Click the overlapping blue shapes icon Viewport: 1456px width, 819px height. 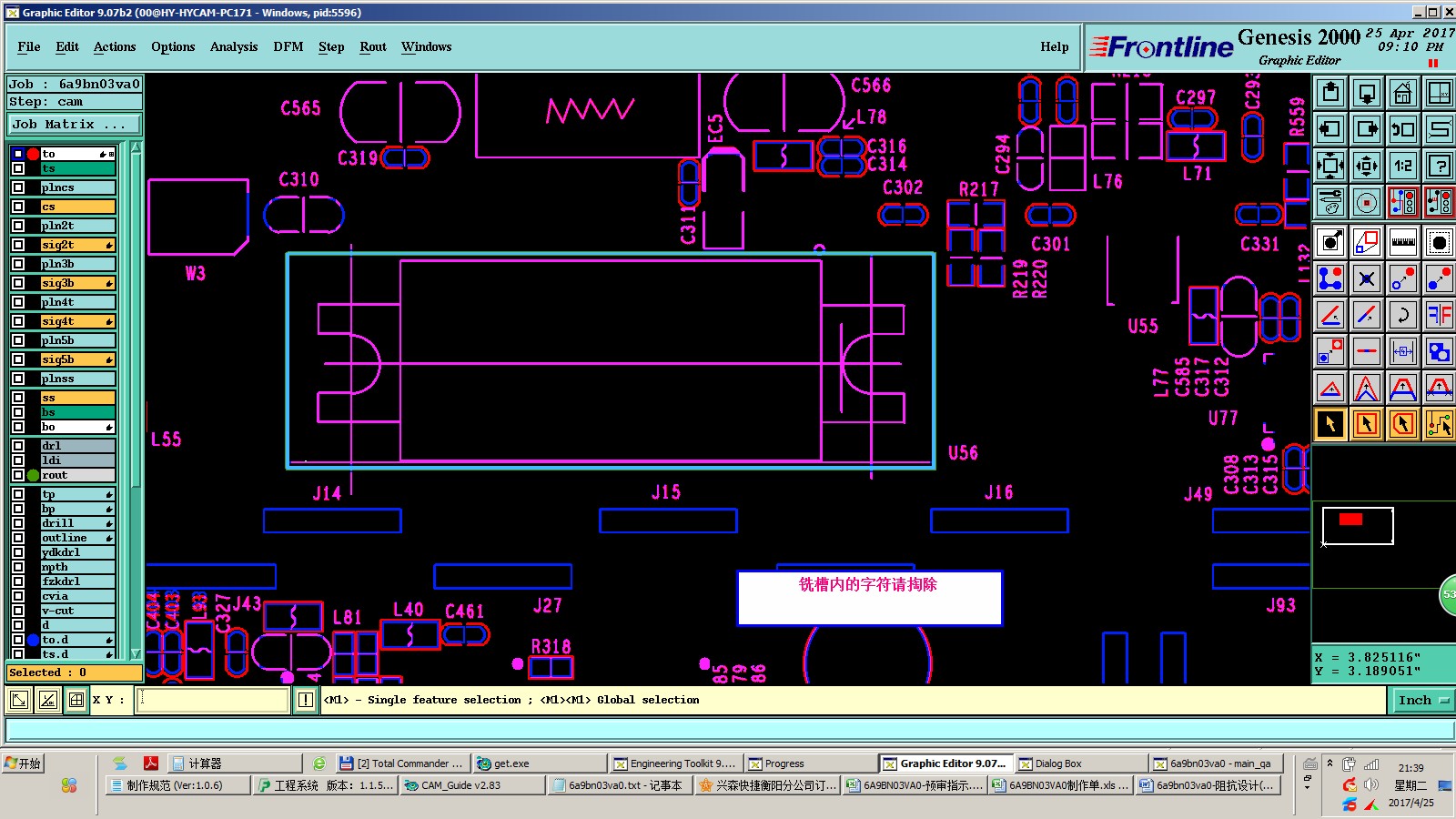tap(1440, 351)
